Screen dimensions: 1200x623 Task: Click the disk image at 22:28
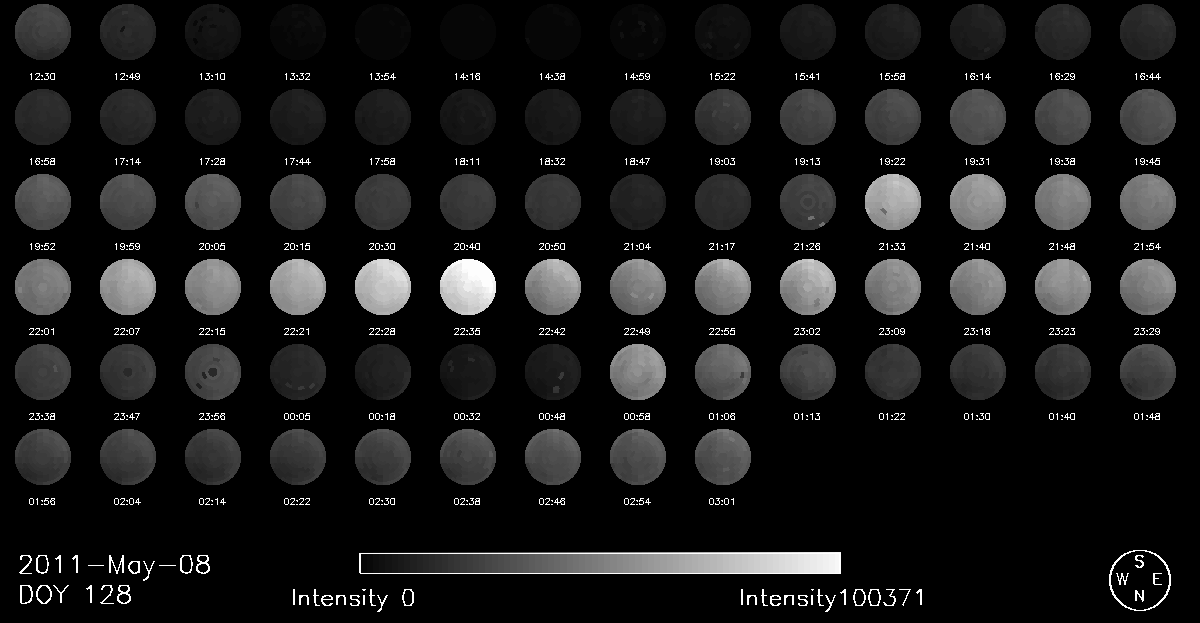383,286
